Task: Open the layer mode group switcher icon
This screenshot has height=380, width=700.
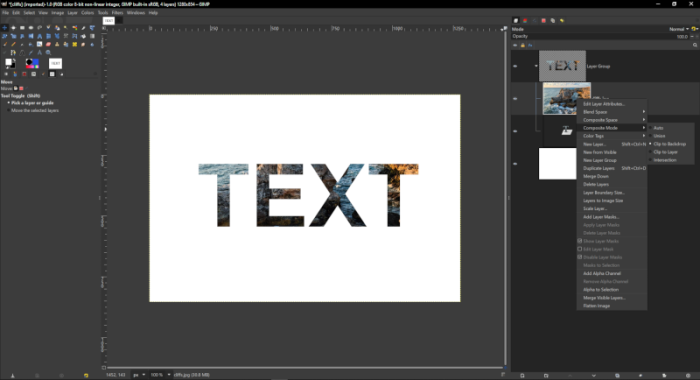Action: click(695, 29)
